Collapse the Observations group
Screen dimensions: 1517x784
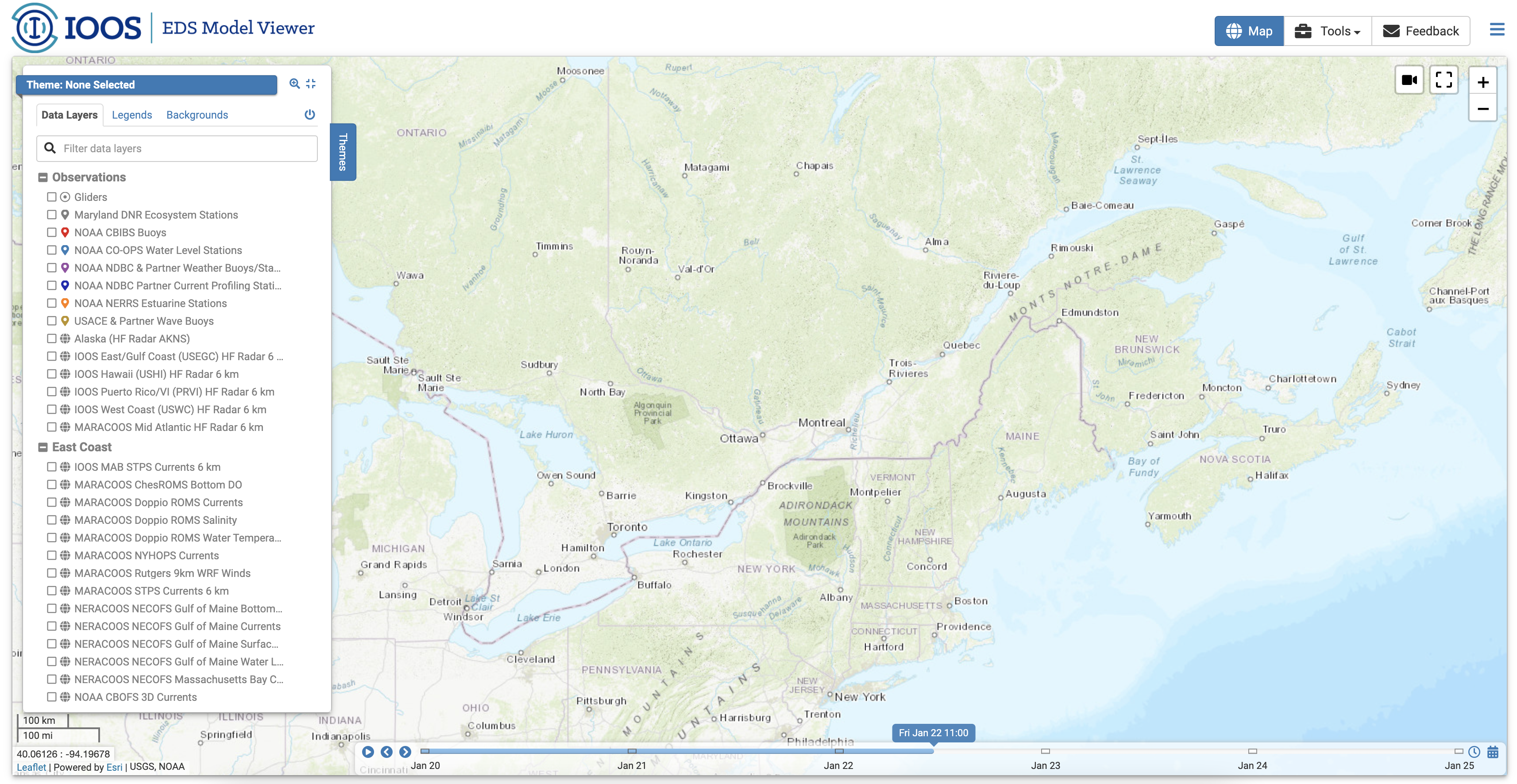[x=43, y=177]
